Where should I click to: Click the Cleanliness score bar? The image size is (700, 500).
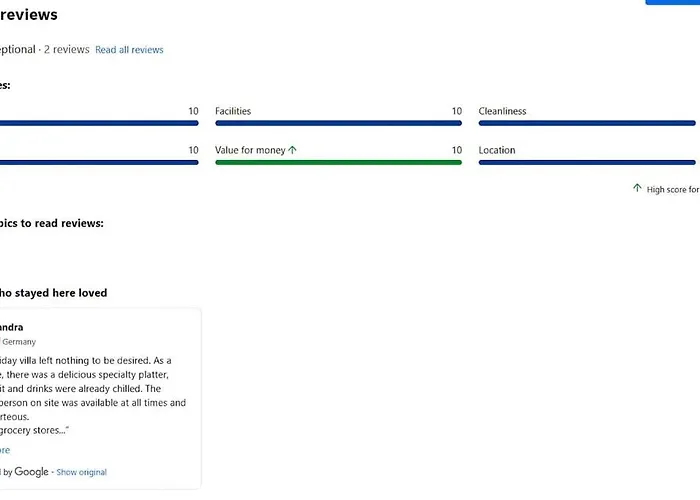588,123
